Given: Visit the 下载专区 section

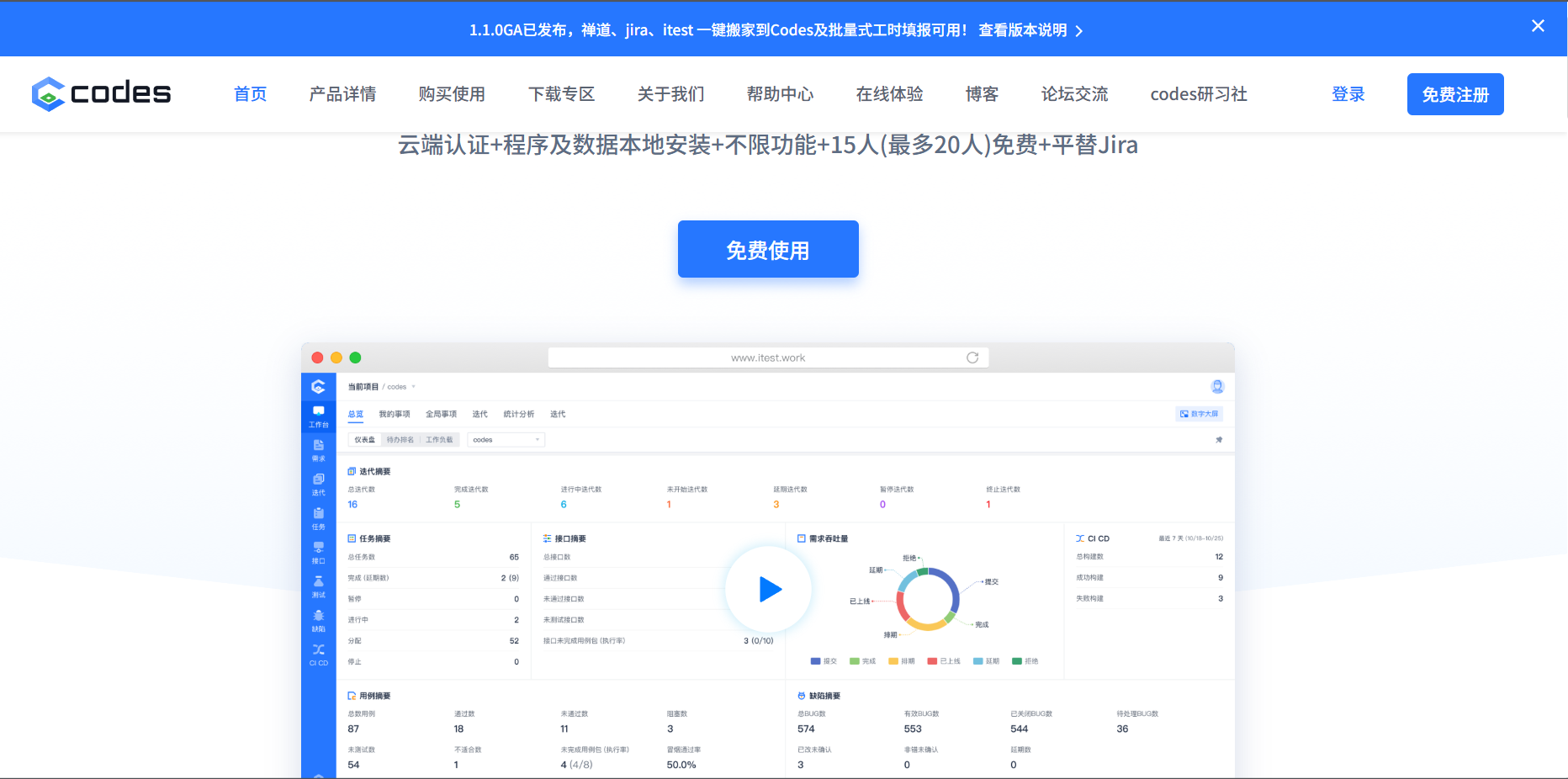Looking at the screenshot, I should click(x=561, y=94).
